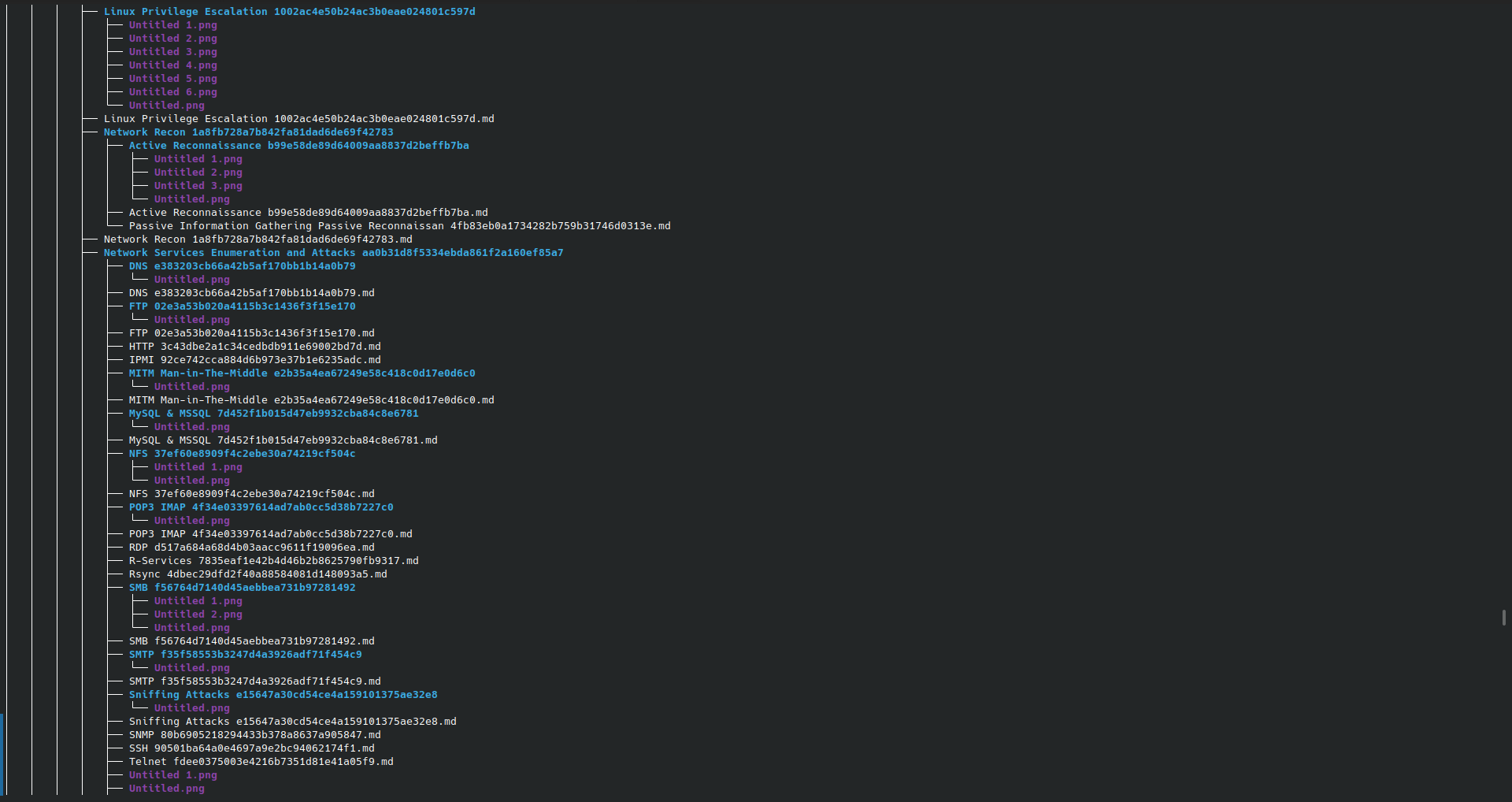Click Untitled 2.png under SMB directory
The height and width of the screenshot is (802, 1512).
point(198,614)
